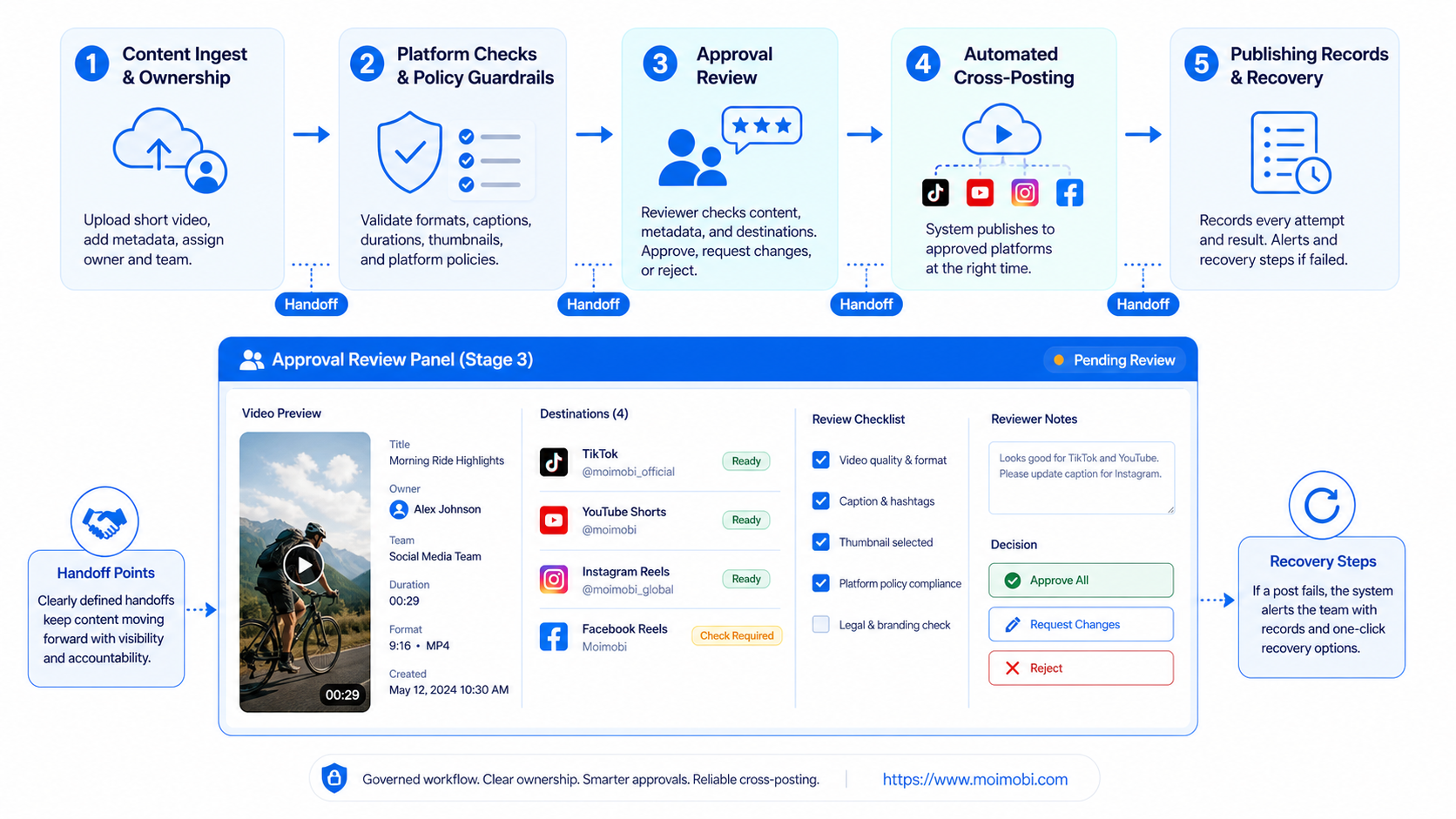Toggle Thumbnail selected checkbox
The image size is (1456, 819).
[821, 541]
